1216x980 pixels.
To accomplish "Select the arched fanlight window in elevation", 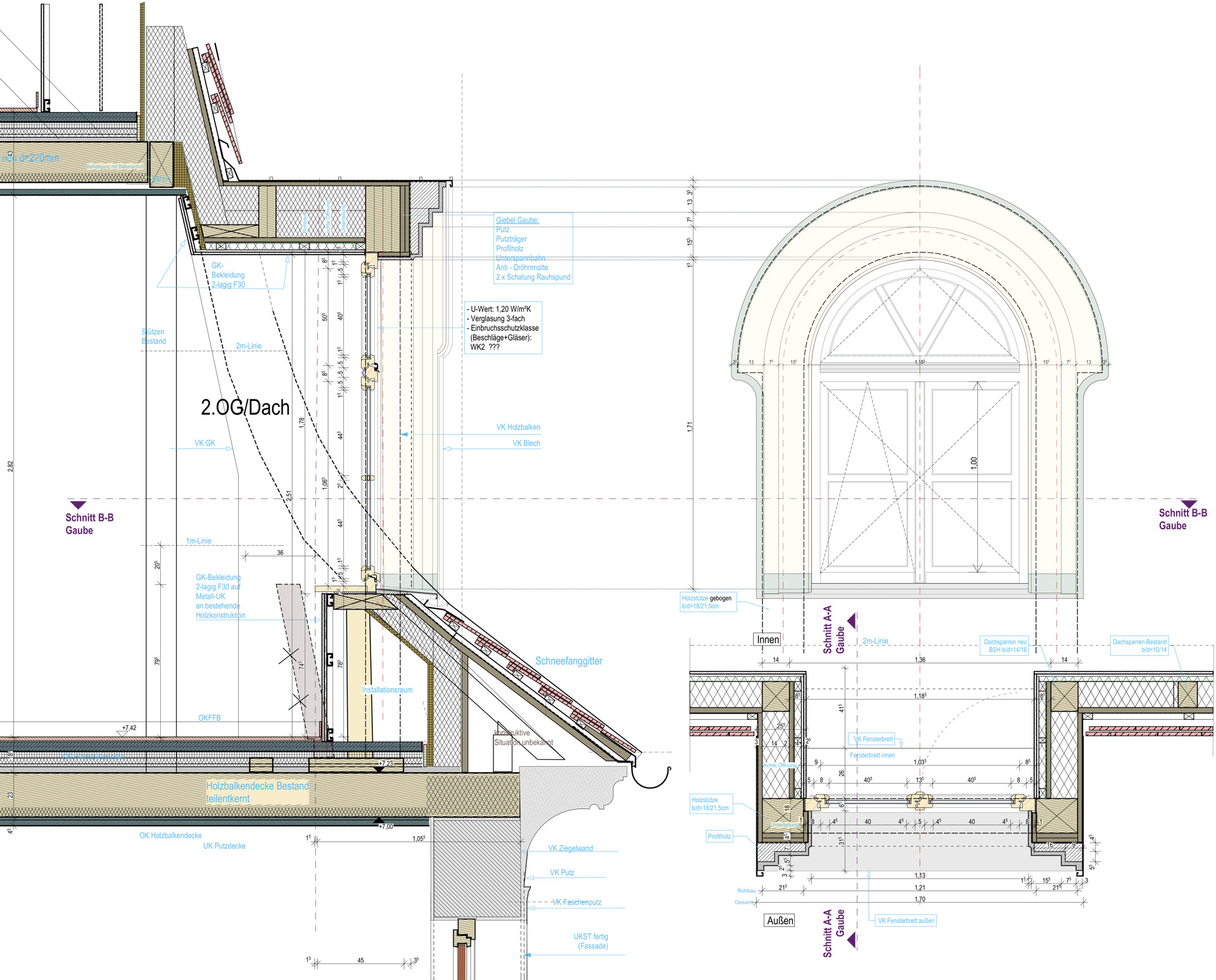I will (920, 323).
